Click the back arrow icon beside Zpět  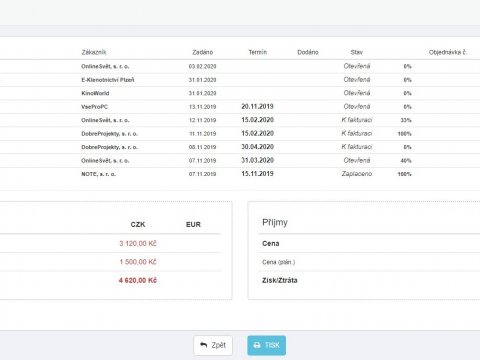pyautogui.click(x=203, y=345)
